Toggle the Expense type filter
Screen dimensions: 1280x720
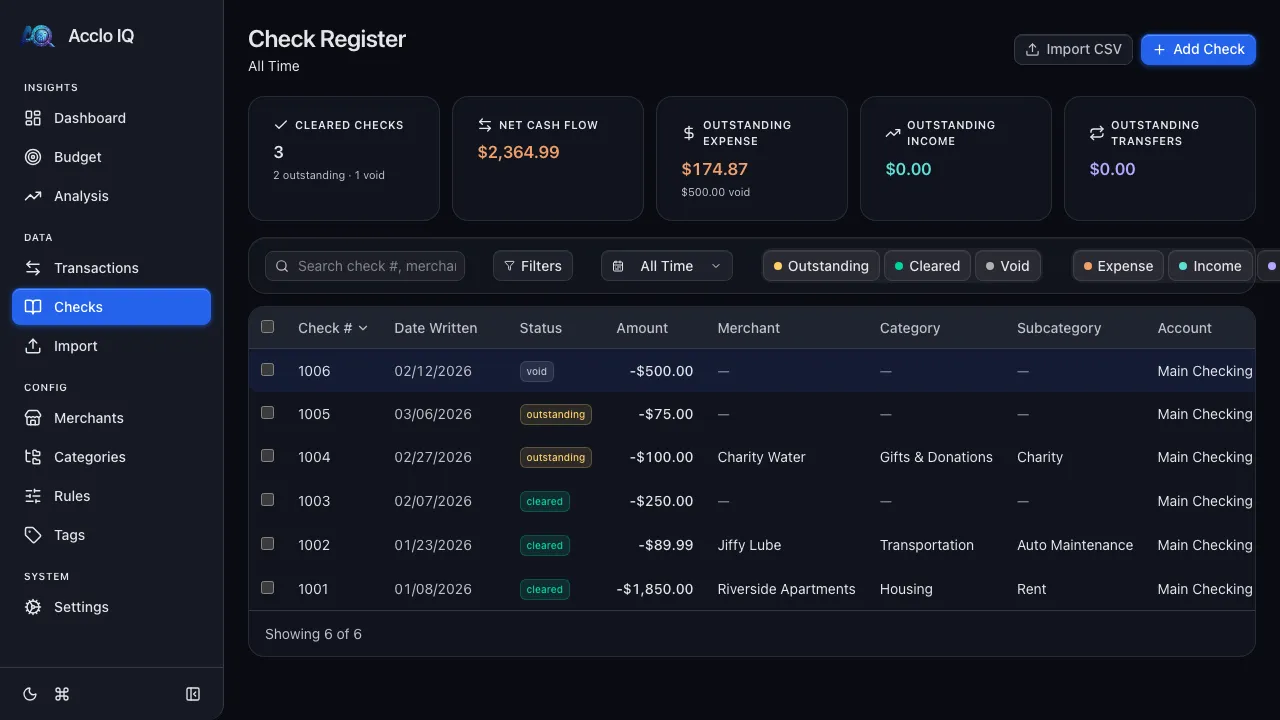click(x=1118, y=266)
